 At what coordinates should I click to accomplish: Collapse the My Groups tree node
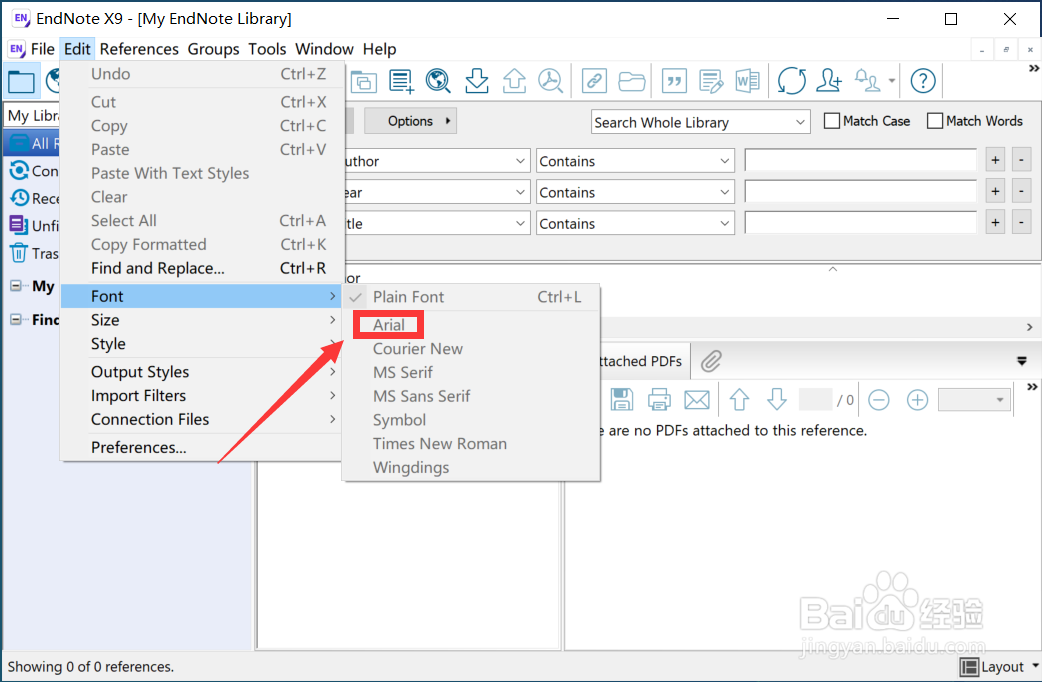point(15,286)
